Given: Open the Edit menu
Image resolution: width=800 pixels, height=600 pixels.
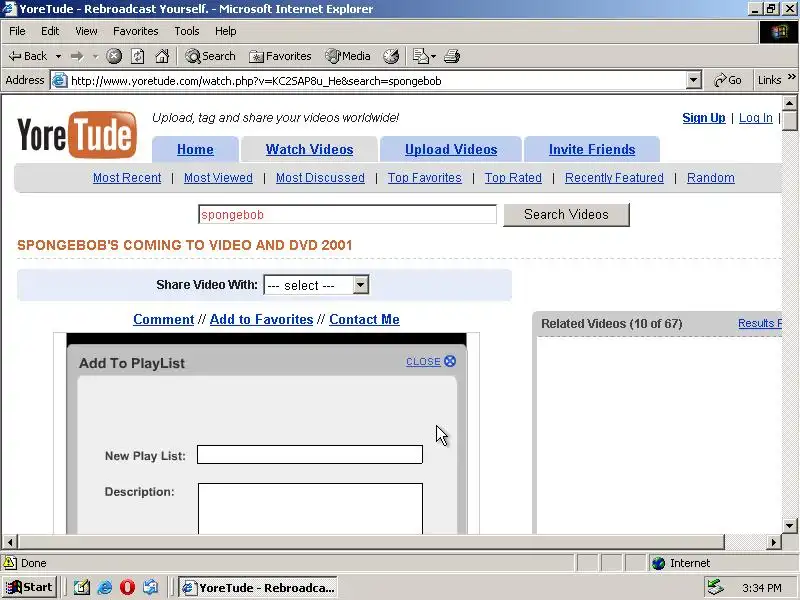Looking at the screenshot, I should pyautogui.click(x=50, y=31).
